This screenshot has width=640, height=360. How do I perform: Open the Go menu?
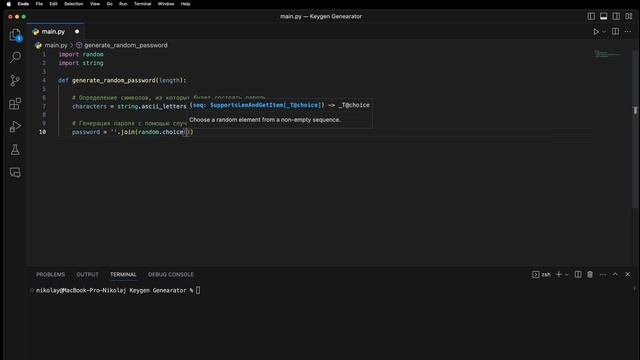(109, 4)
